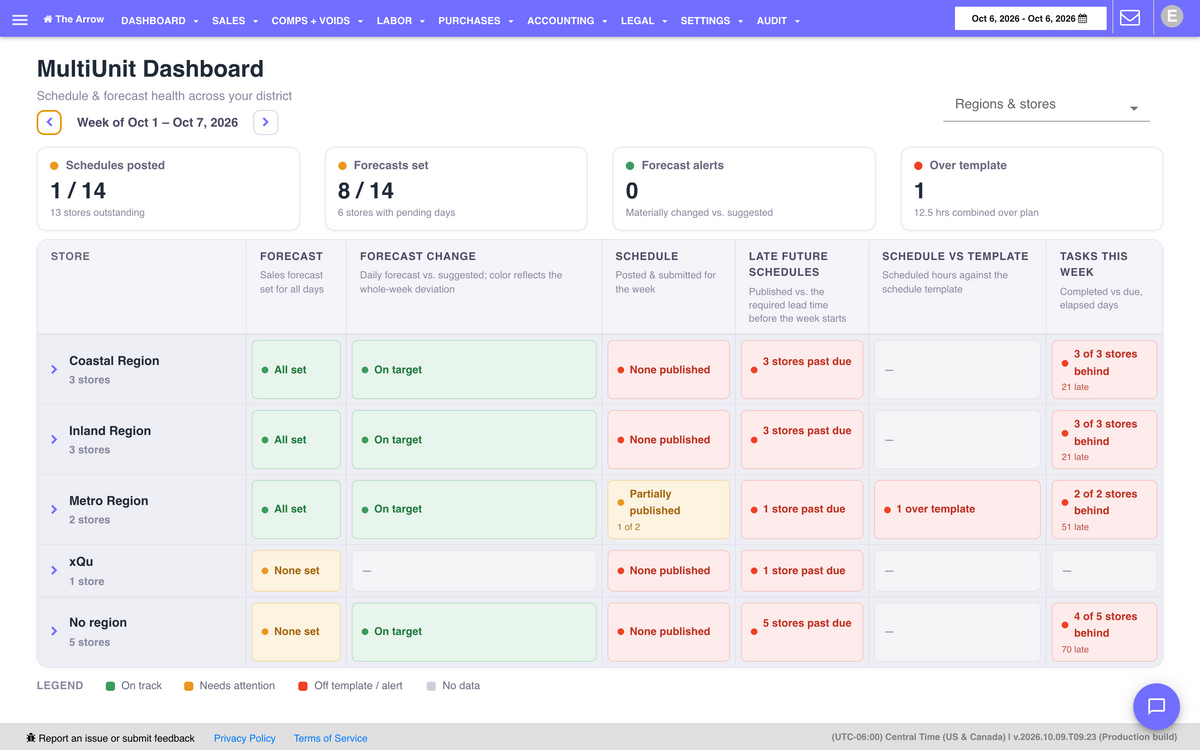Viewport: 1200px width, 750px height.
Task: Expand the No region row
Action: [54, 631]
